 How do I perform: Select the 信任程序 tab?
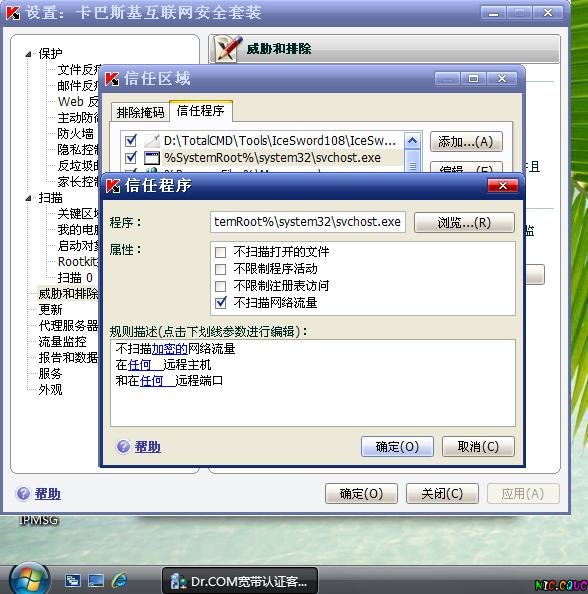click(x=200, y=111)
